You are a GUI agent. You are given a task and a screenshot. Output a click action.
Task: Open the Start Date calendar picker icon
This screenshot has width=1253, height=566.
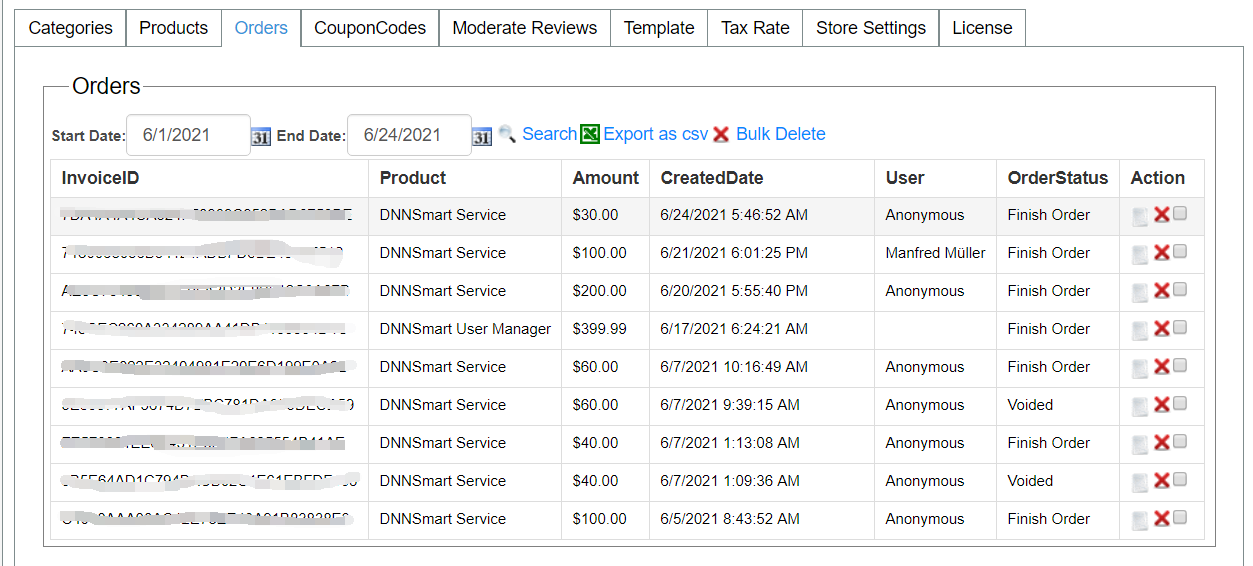pyautogui.click(x=261, y=136)
